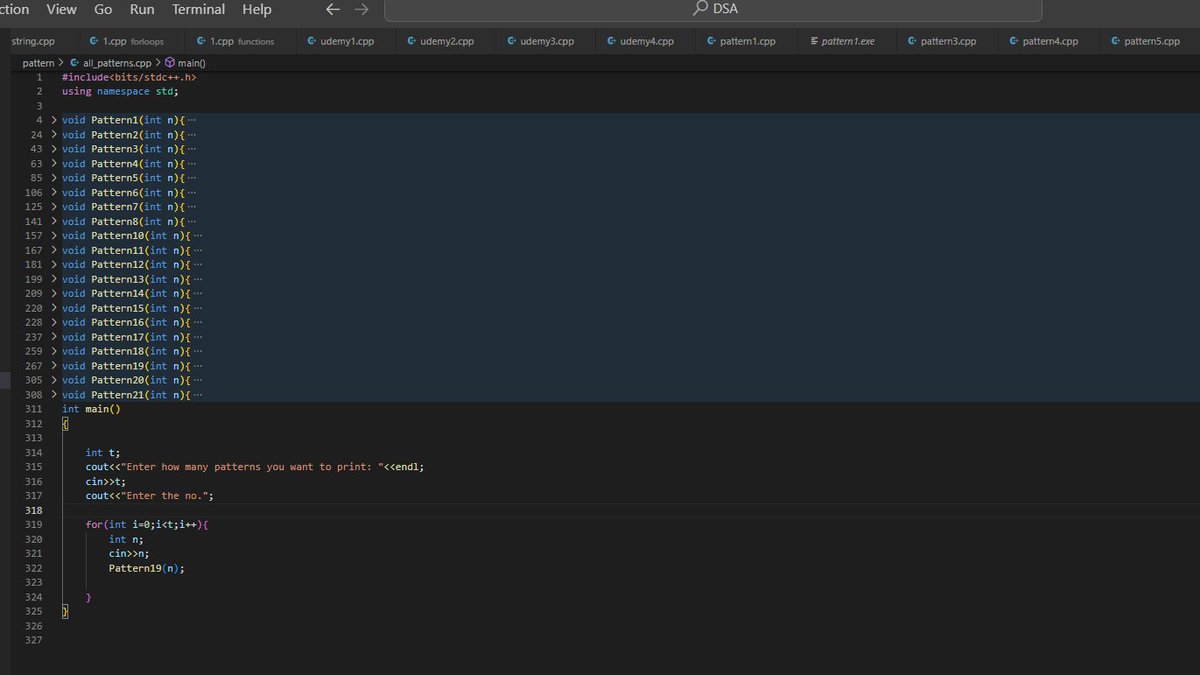Viewport: 1200px width, 675px height.
Task: Expand the folded Pattern4 function
Action: click(54, 164)
